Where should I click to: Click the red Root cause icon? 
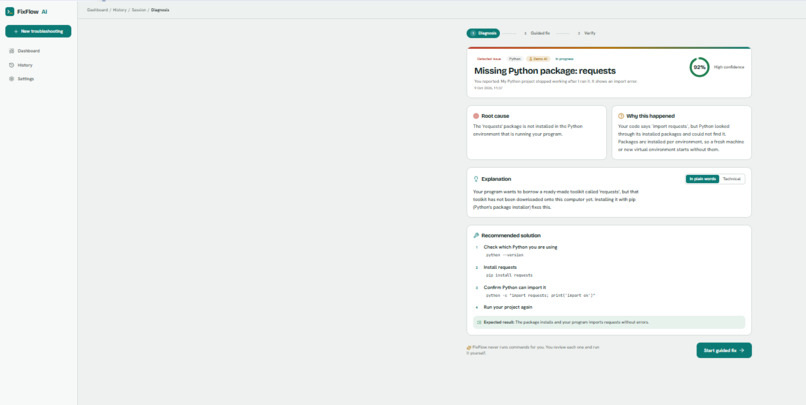click(476, 116)
